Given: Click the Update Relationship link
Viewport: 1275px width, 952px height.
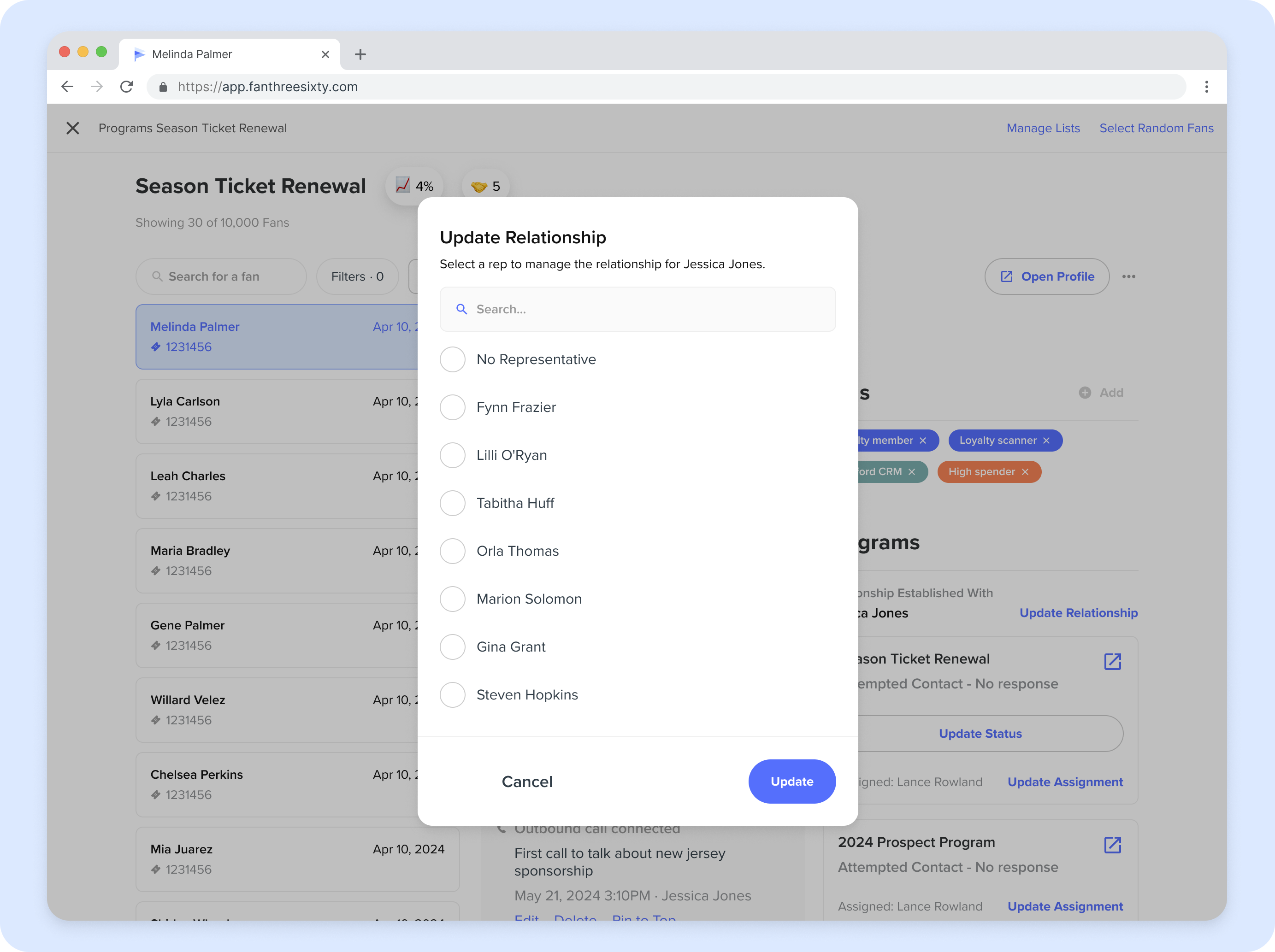Looking at the screenshot, I should [1078, 612].
